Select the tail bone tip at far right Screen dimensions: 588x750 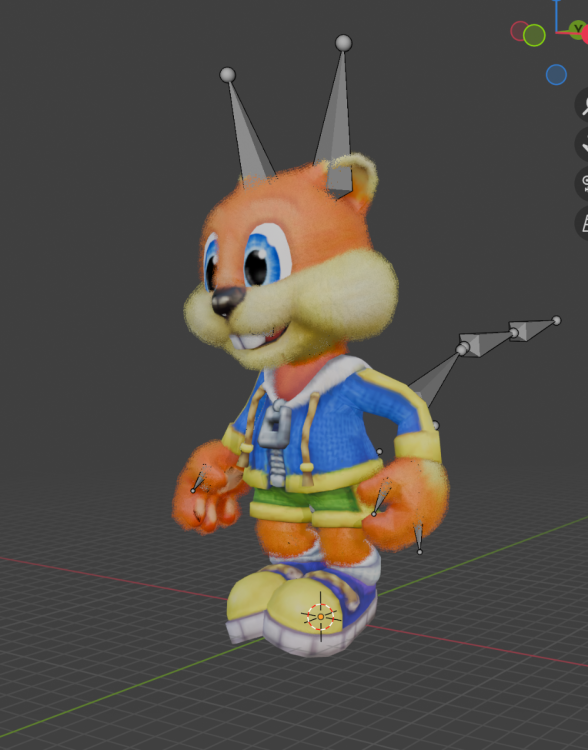(x=556, y=320)
